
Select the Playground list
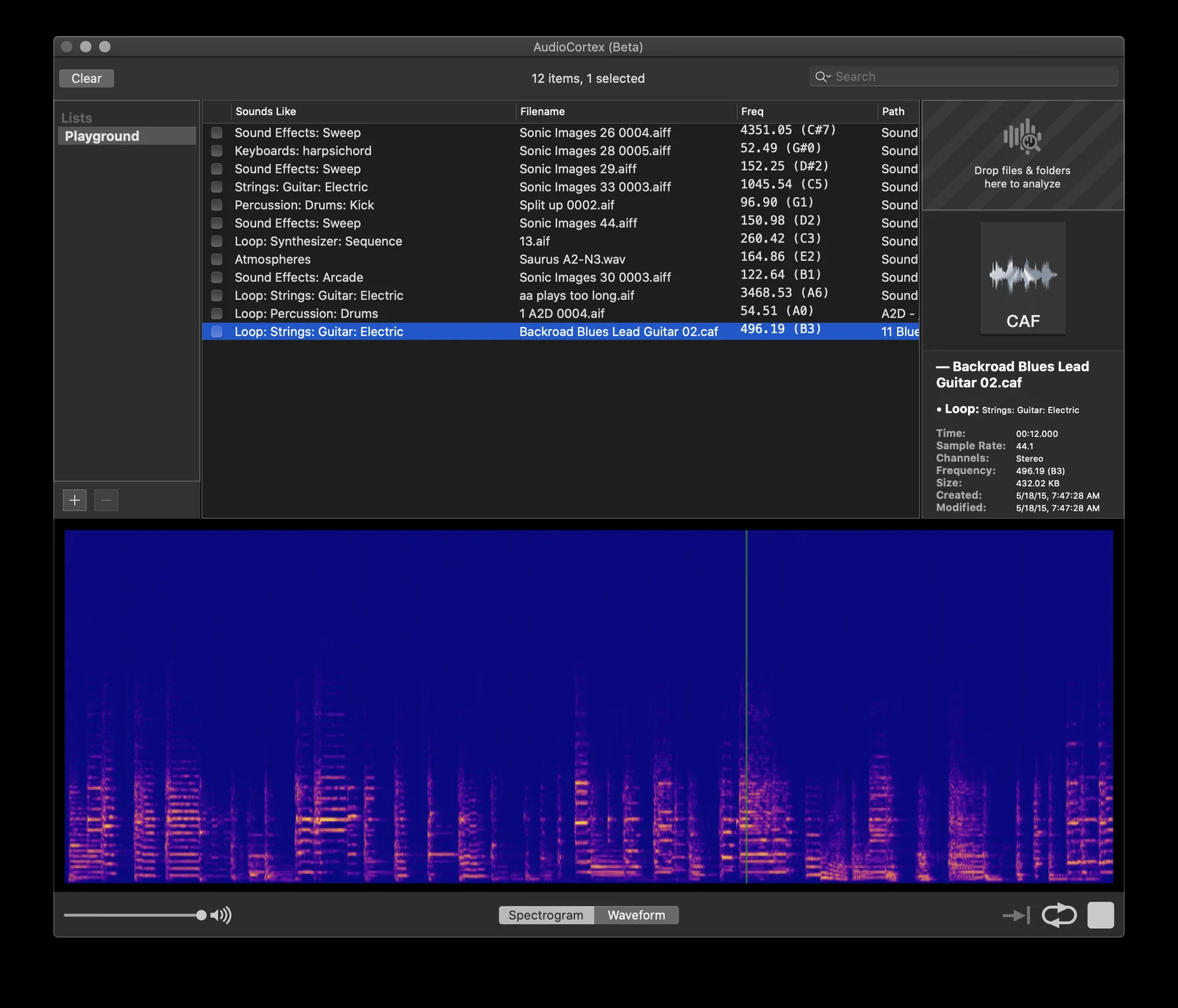point(127,136)
